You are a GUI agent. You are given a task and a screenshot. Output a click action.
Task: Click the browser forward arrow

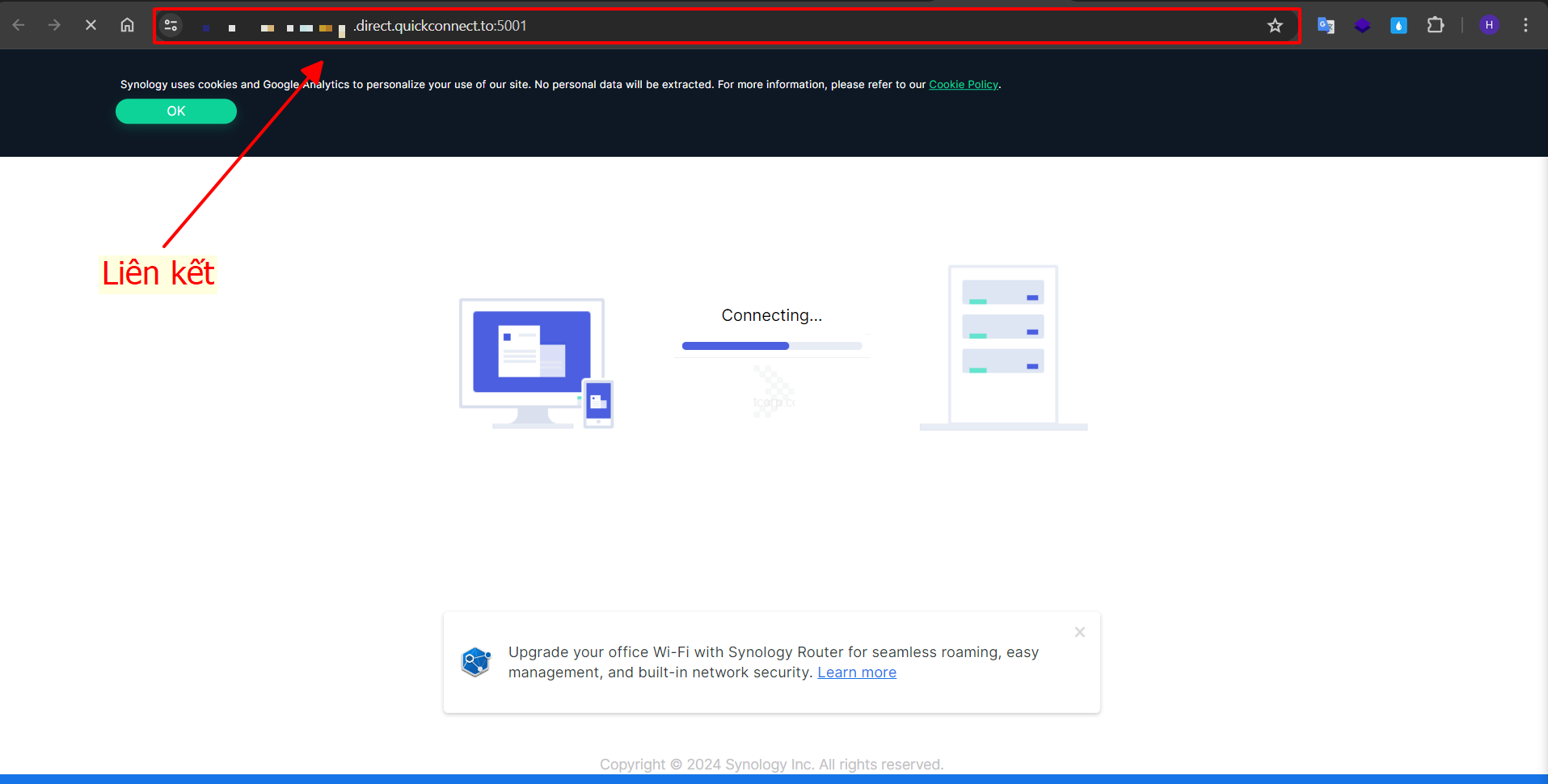[x=54, y=25]
